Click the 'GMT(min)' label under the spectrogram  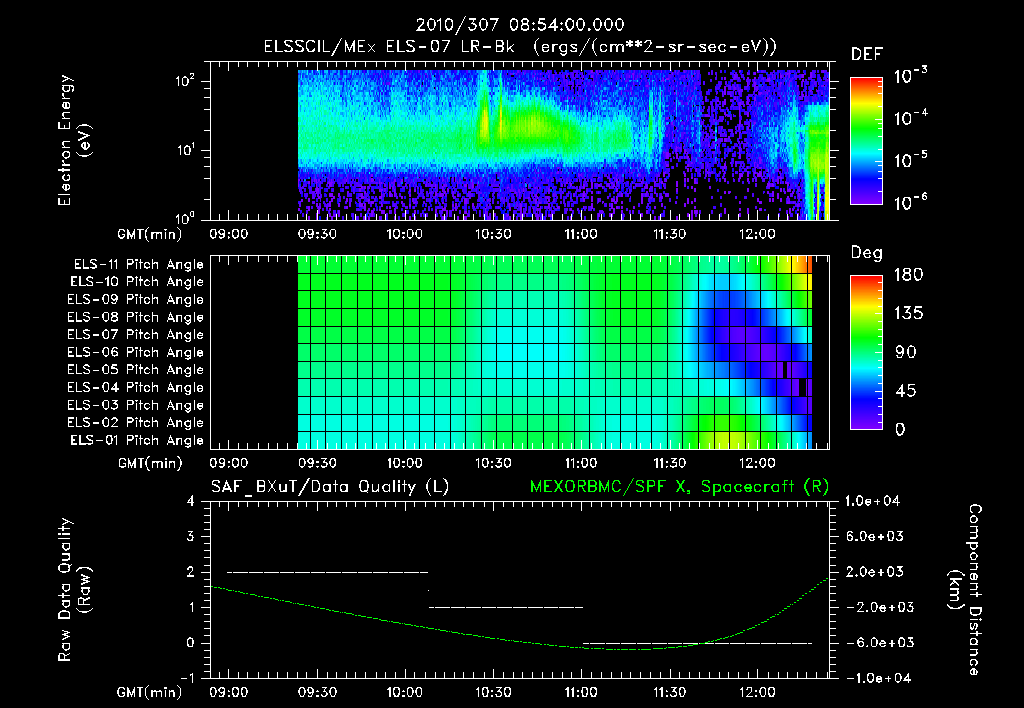click(x=150, y=234)
